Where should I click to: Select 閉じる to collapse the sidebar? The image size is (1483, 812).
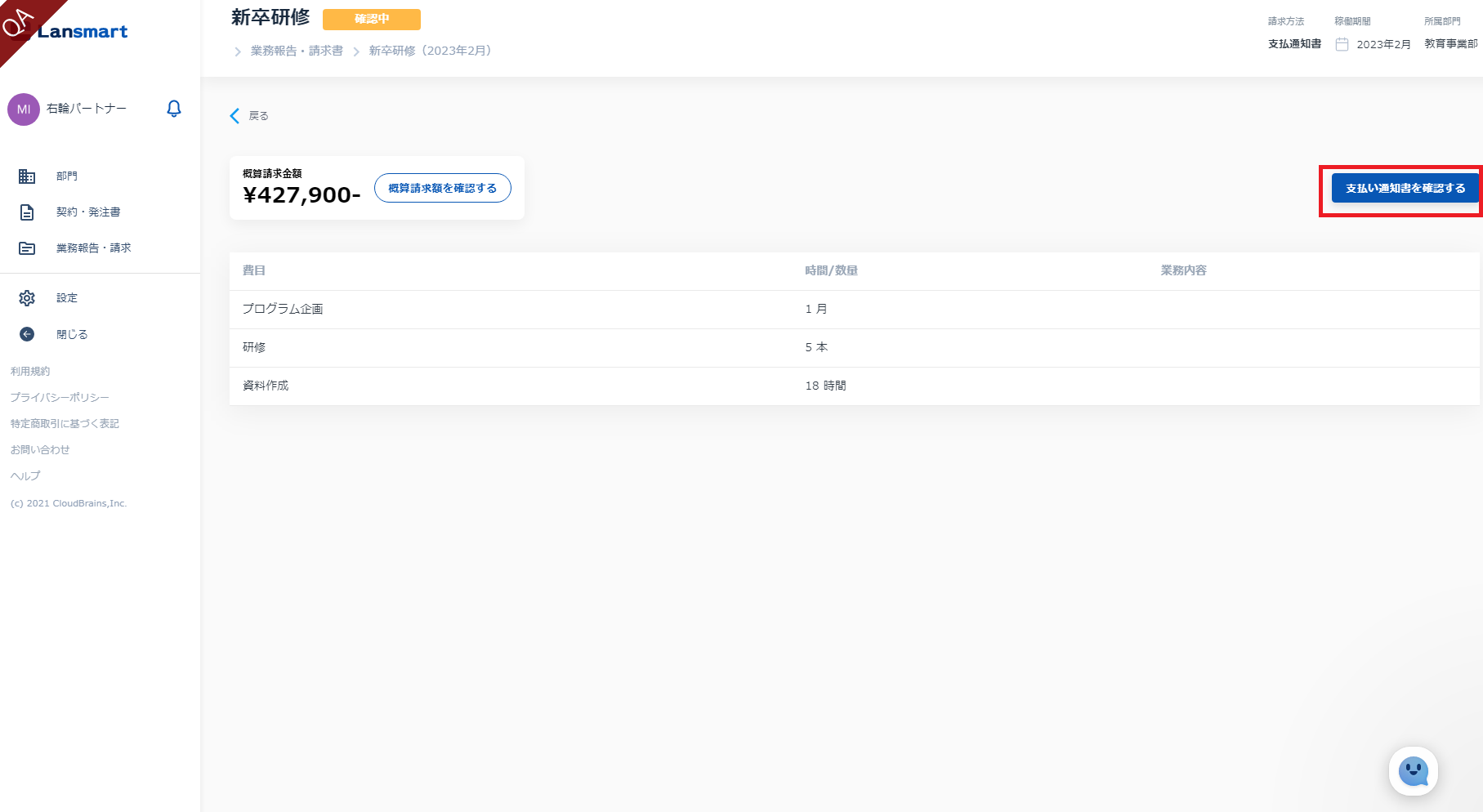72,334
